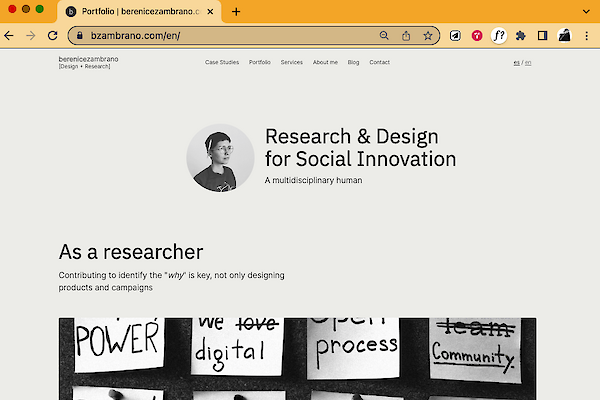Open Contact in site navigation

pyautogui.click(x=379, y=62)
